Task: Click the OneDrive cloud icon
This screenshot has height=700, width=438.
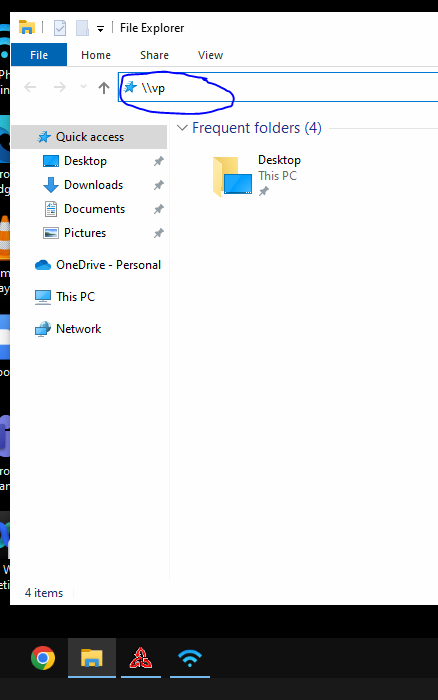Action: (43, 265)
